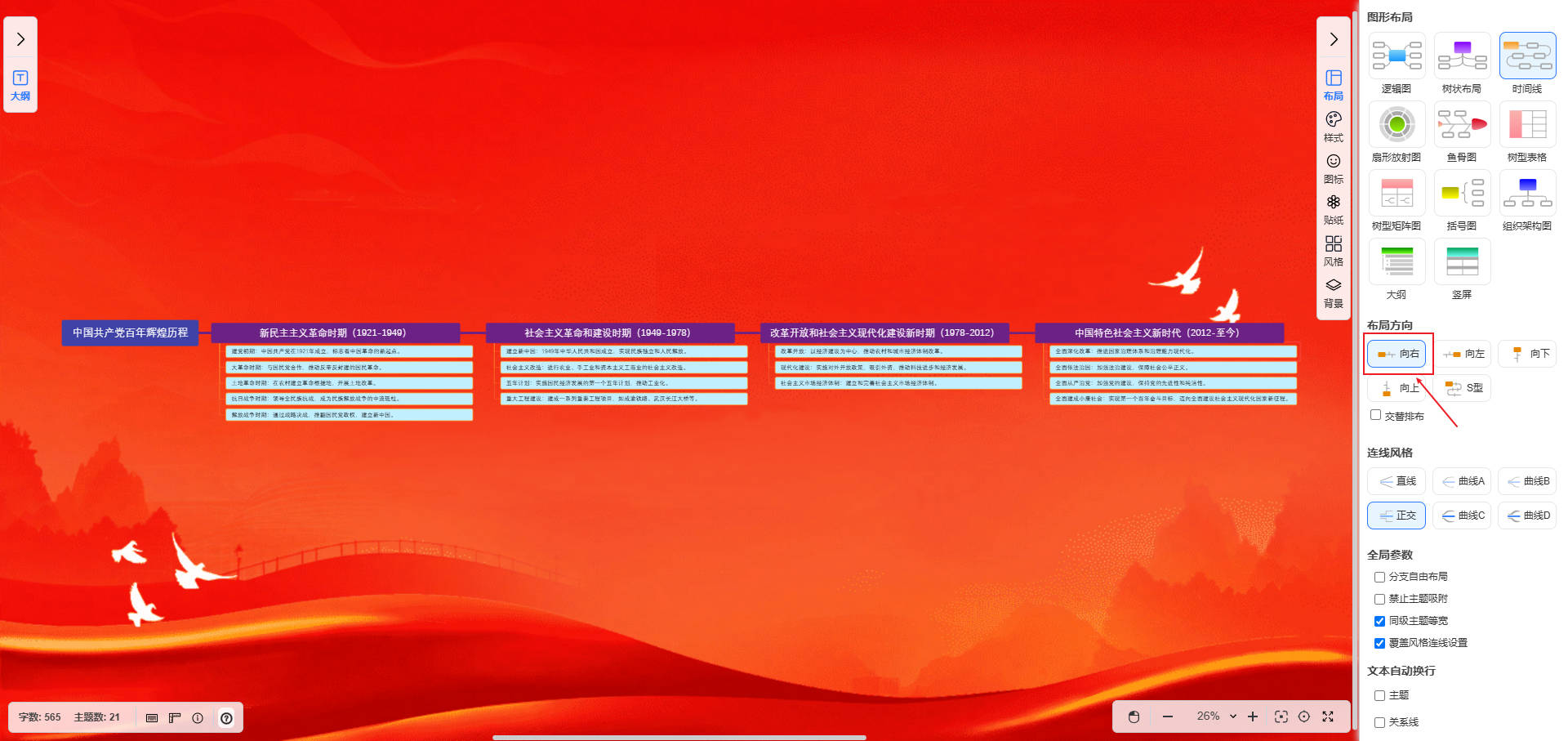Click the fullscreen arrows icon
Viewport: 1568px width, 741px height.
(x=1328, y=716)
